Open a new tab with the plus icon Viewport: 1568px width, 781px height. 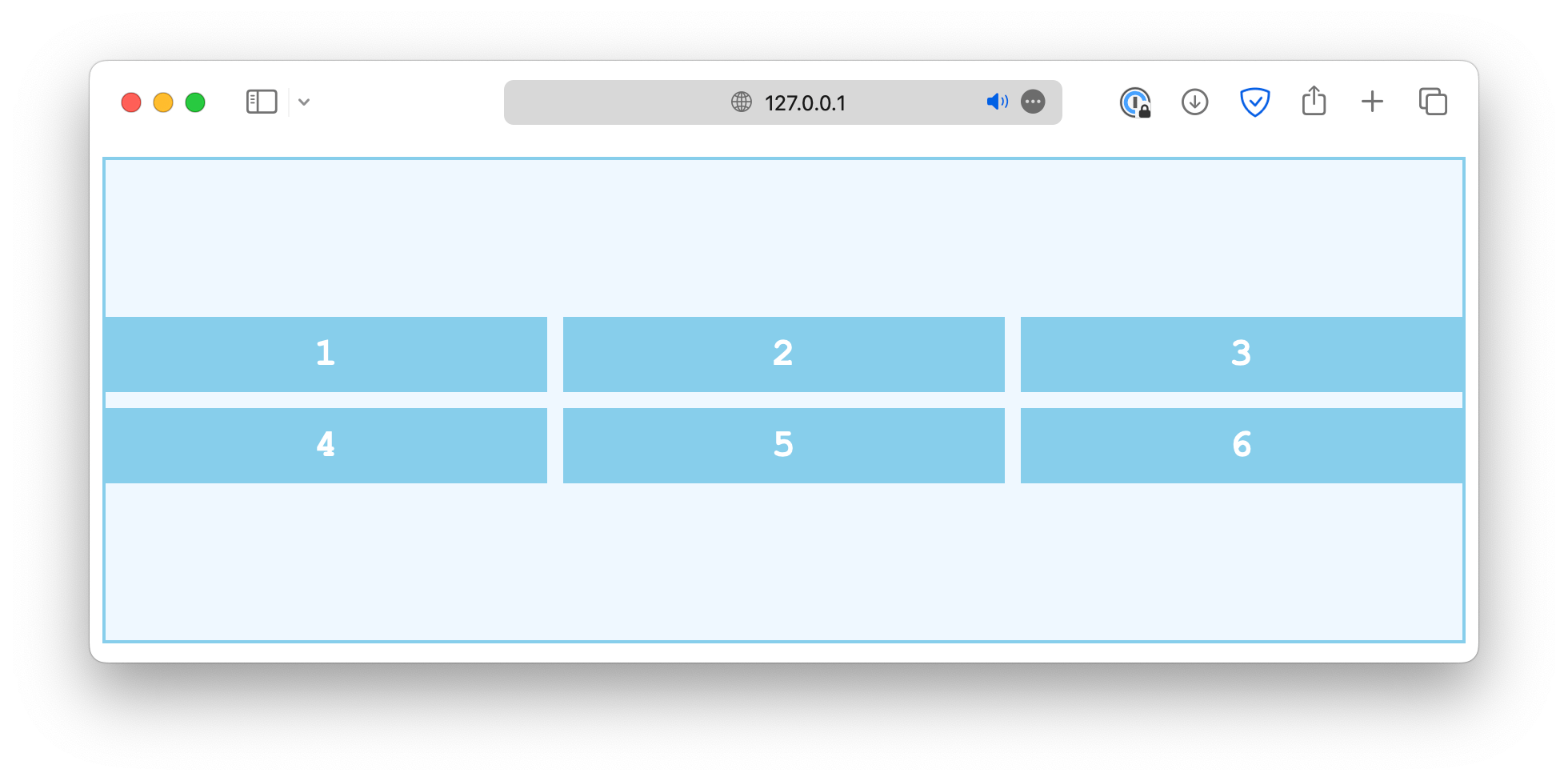[x=1372, y=102]
